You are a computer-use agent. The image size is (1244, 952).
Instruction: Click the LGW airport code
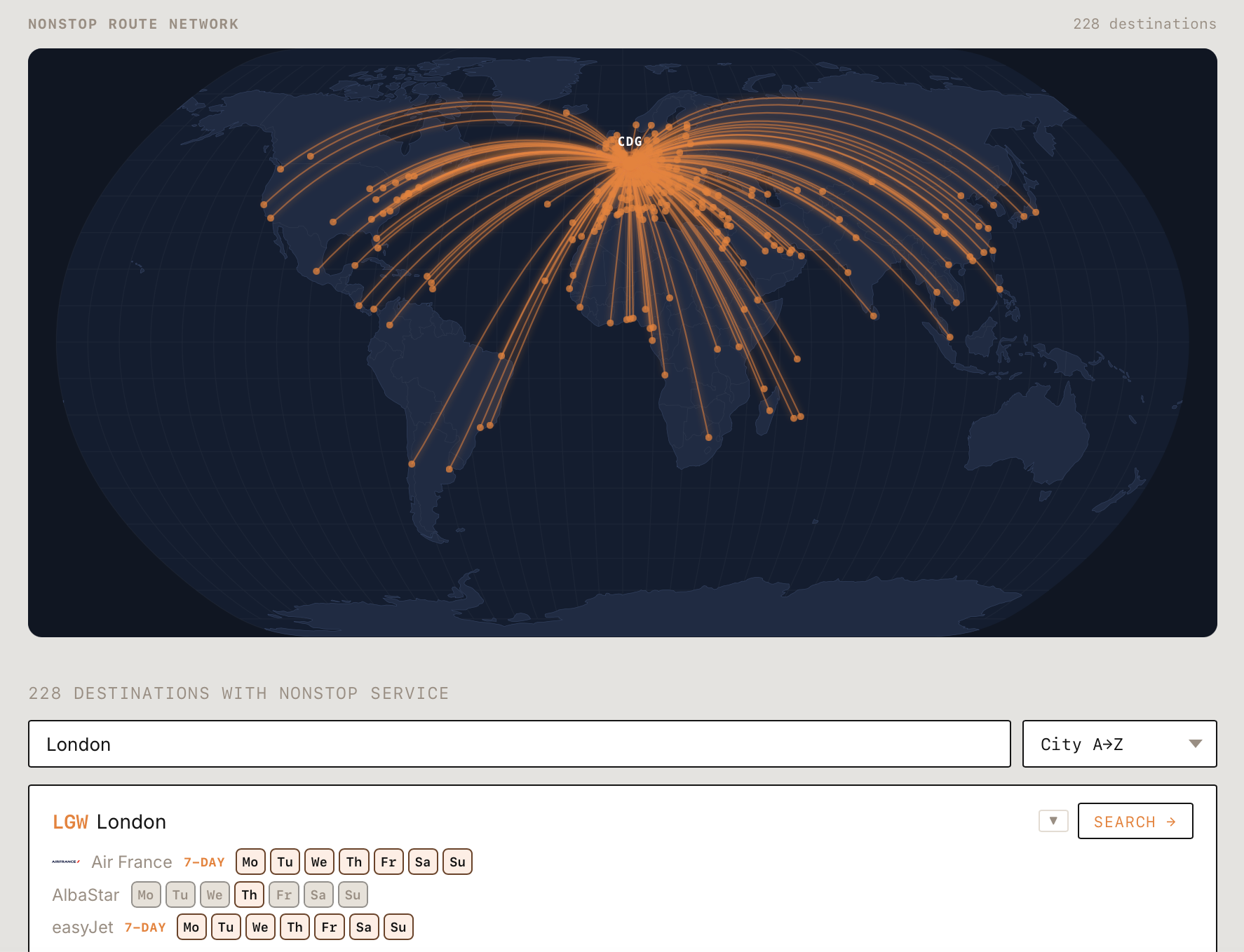70,822
